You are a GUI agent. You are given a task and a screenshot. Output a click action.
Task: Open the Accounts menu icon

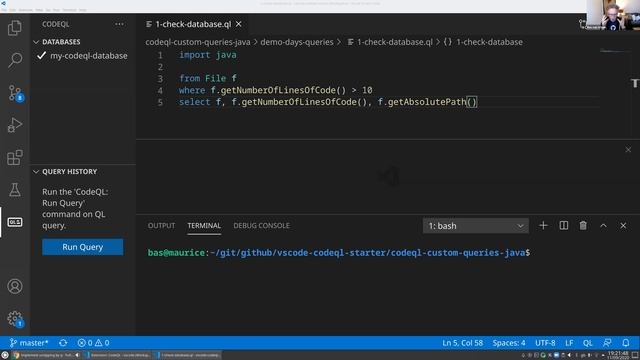pyautogui.click(x=15, y=287)
